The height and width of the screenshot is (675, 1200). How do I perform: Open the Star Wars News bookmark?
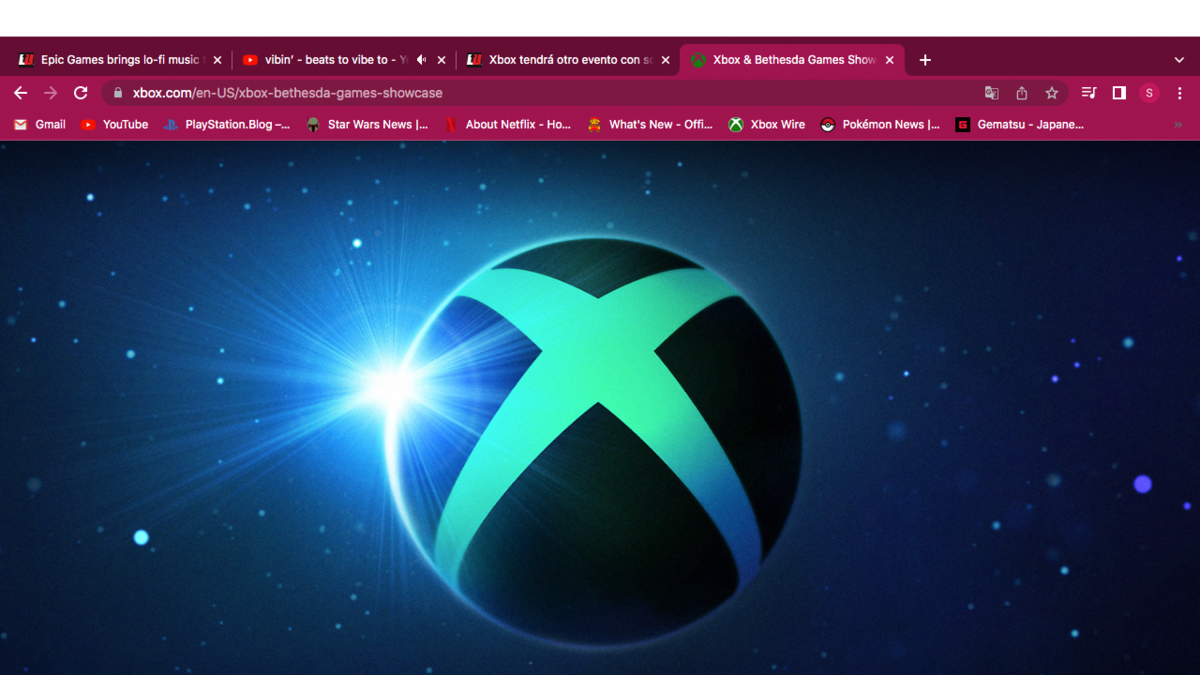point(367,125)
